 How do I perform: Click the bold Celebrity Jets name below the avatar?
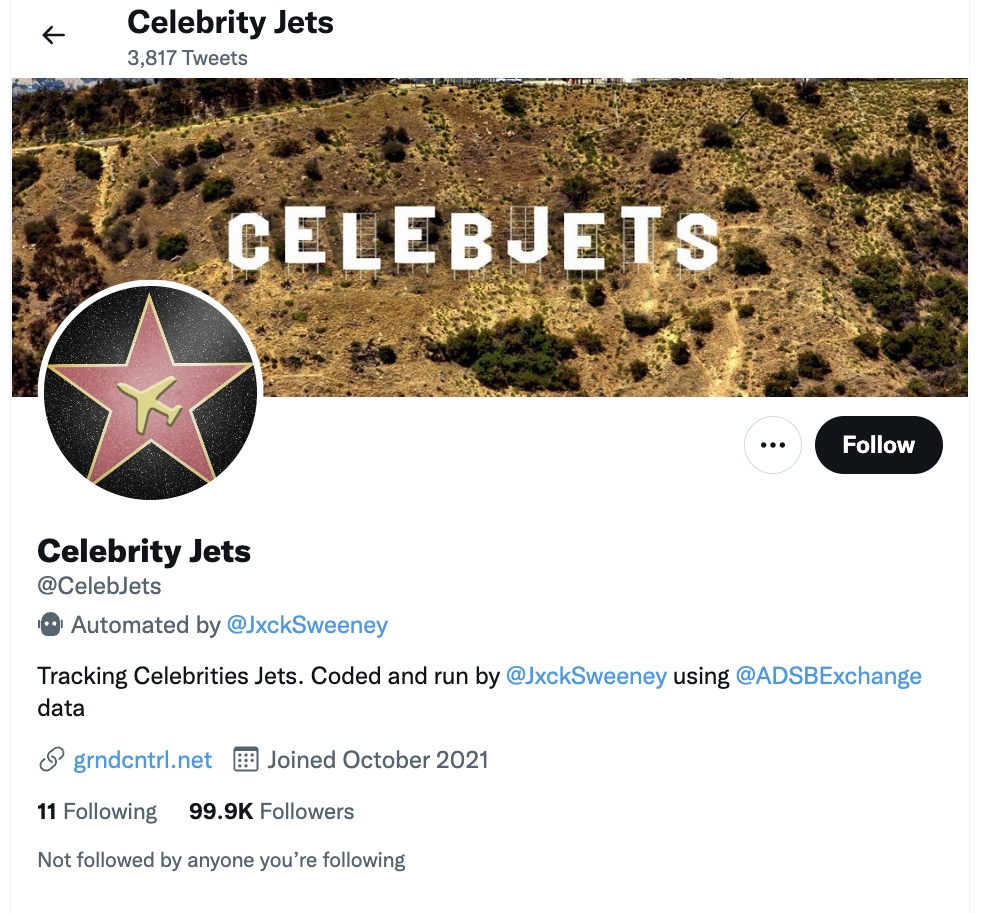(x=144, y=550)
